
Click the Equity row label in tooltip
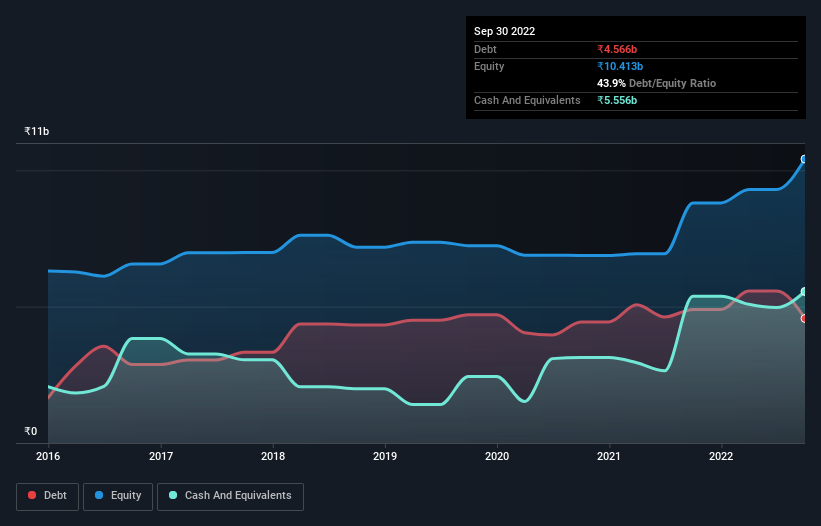(x=489, y=66)
